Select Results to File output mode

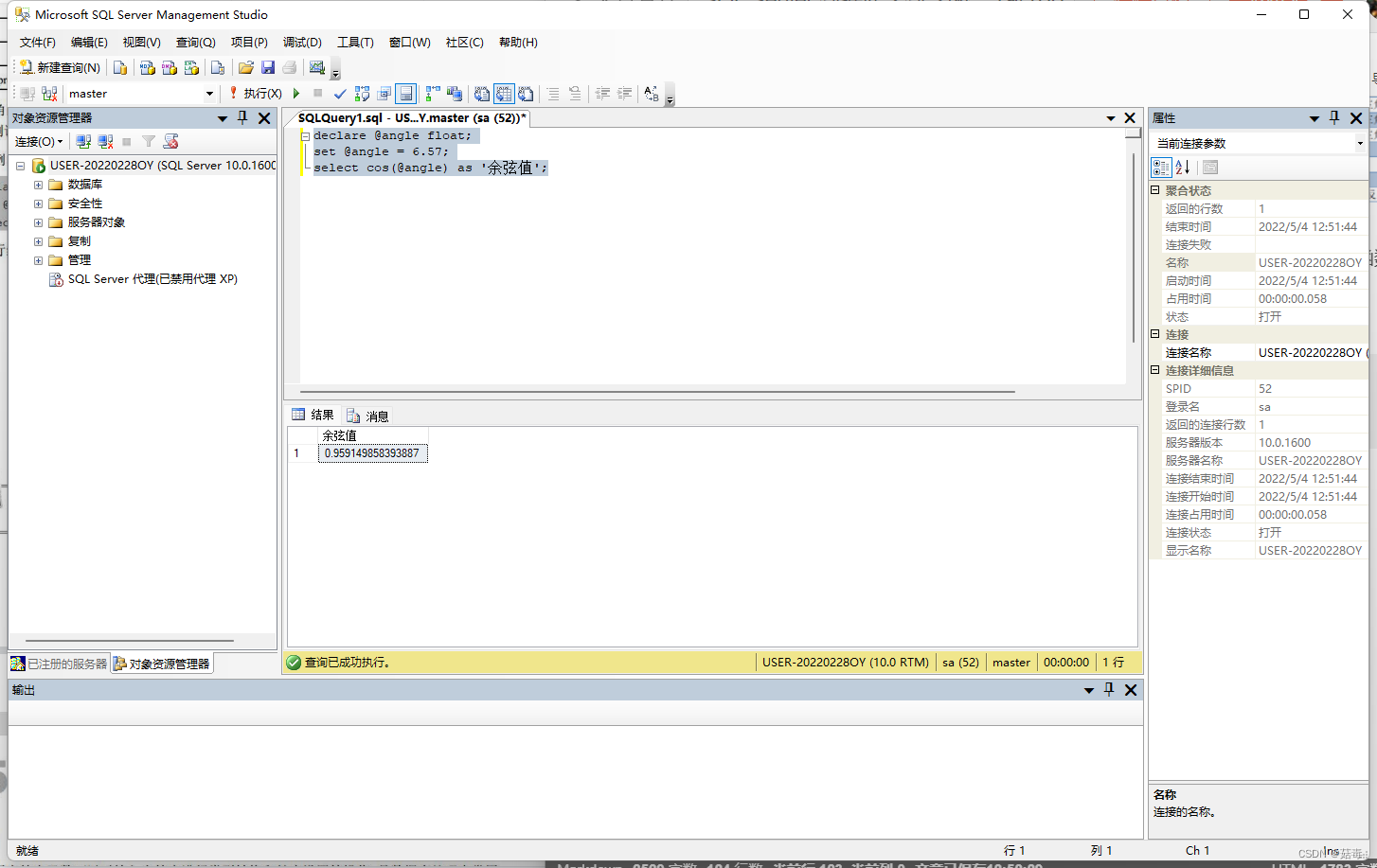(526, 94)
